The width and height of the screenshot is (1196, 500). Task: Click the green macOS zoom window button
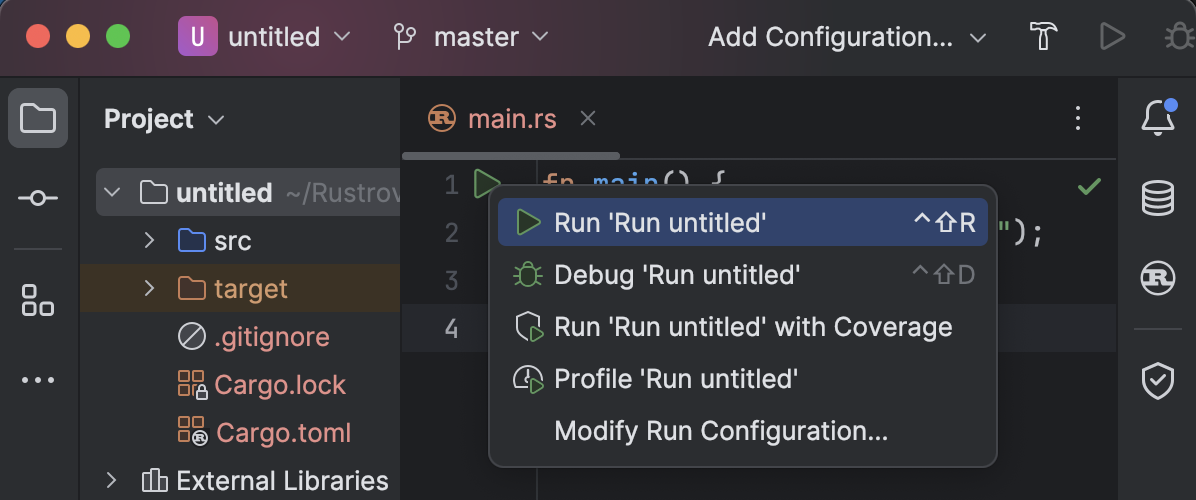tap(117, 37)
